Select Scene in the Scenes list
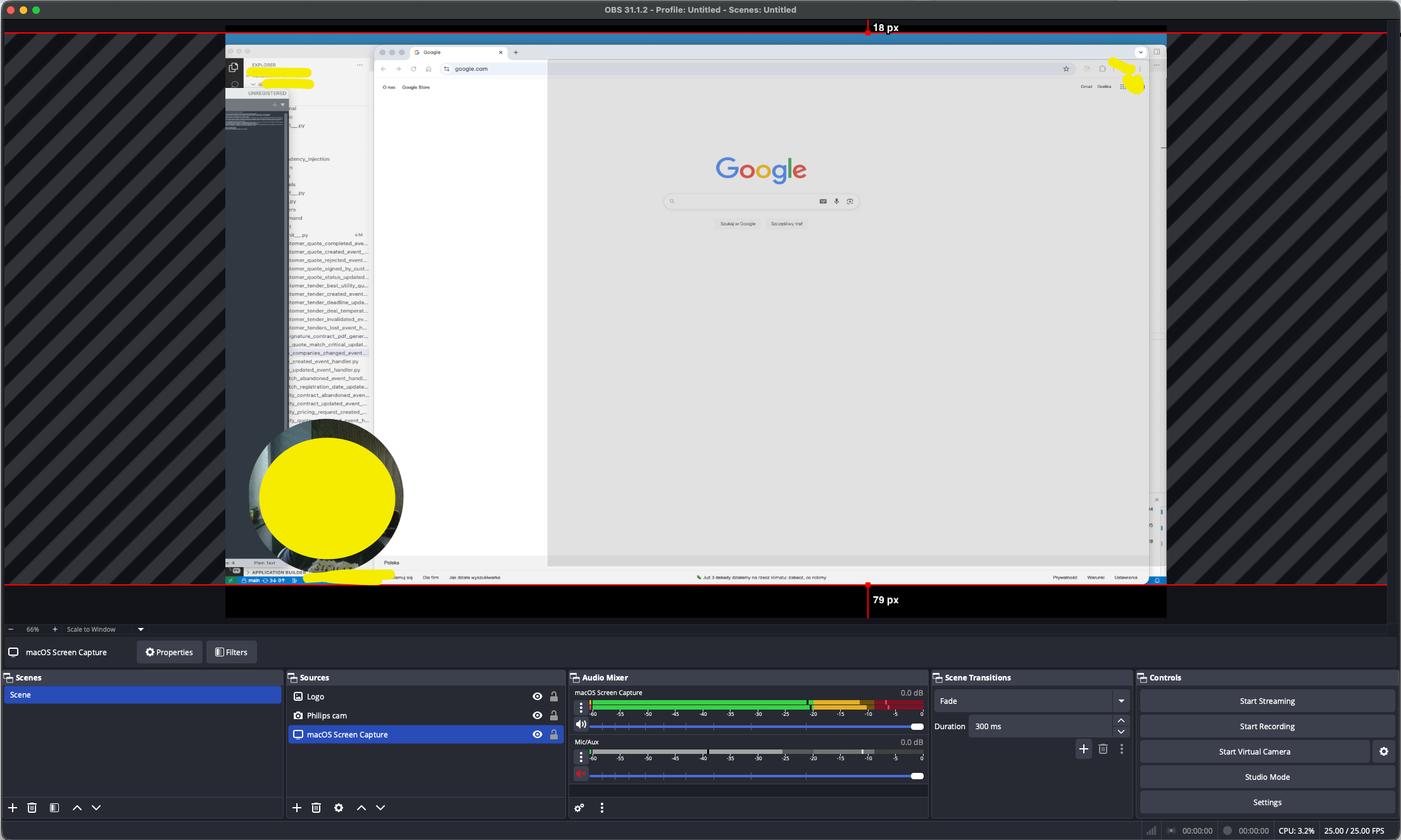 (142, 694)
